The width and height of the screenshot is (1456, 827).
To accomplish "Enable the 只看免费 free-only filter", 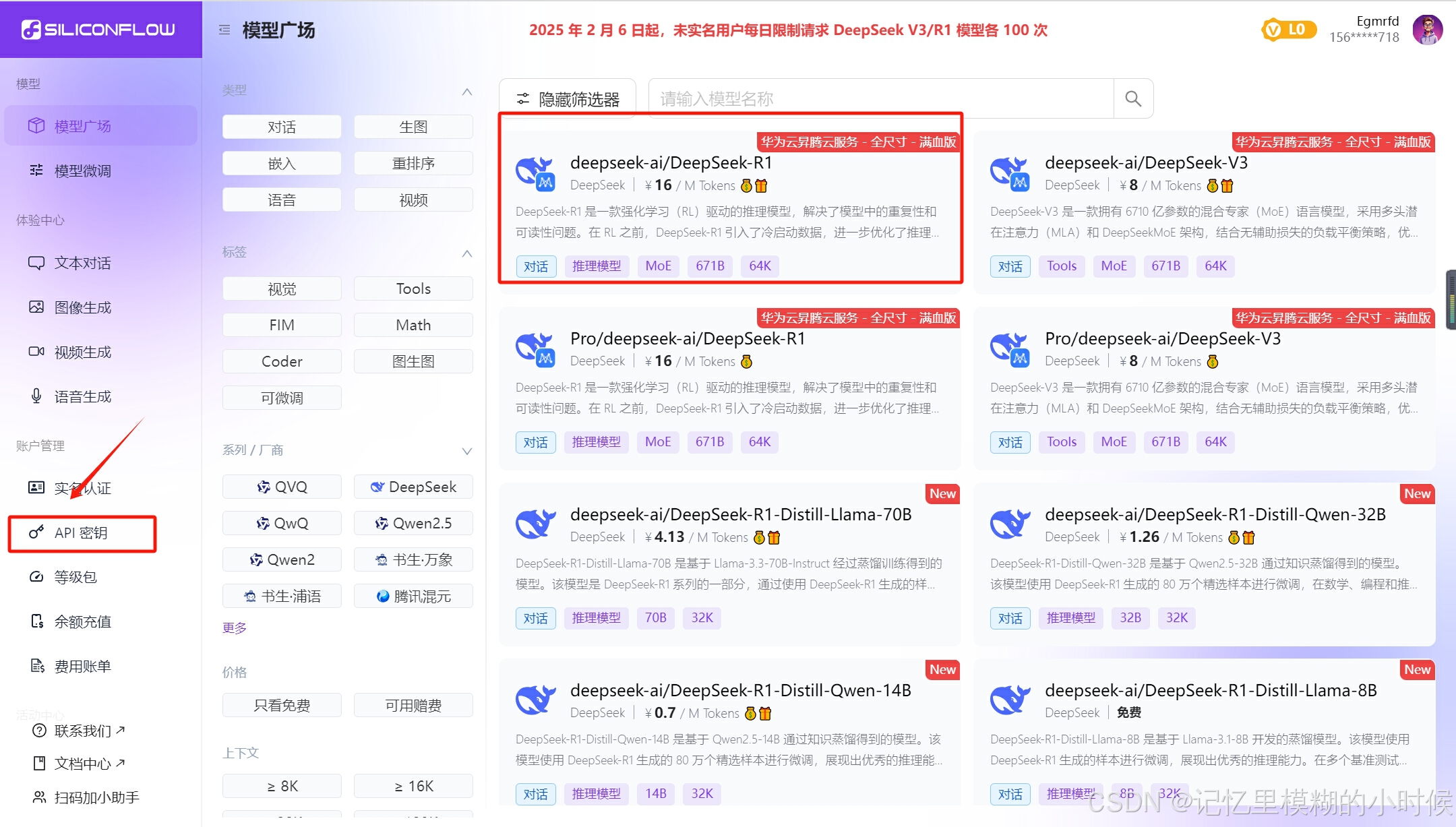I will point(282,704).
